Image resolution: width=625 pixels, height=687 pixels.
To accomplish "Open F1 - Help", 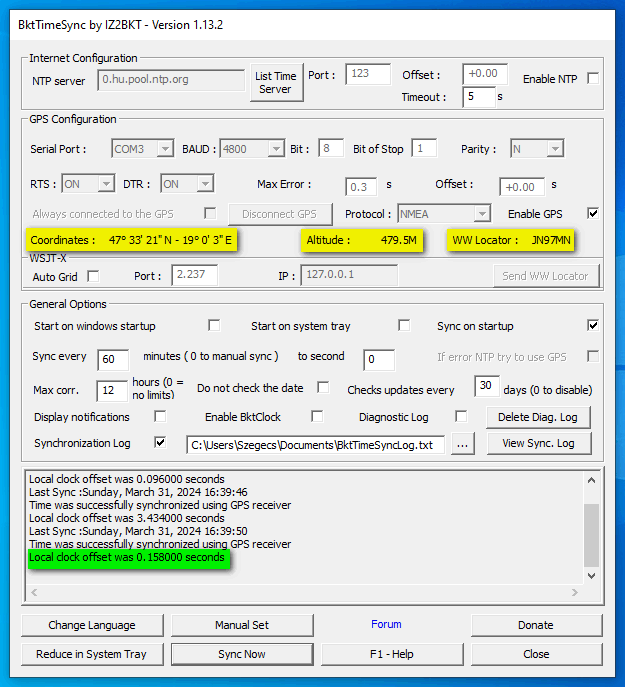I will tap(392, 654).
